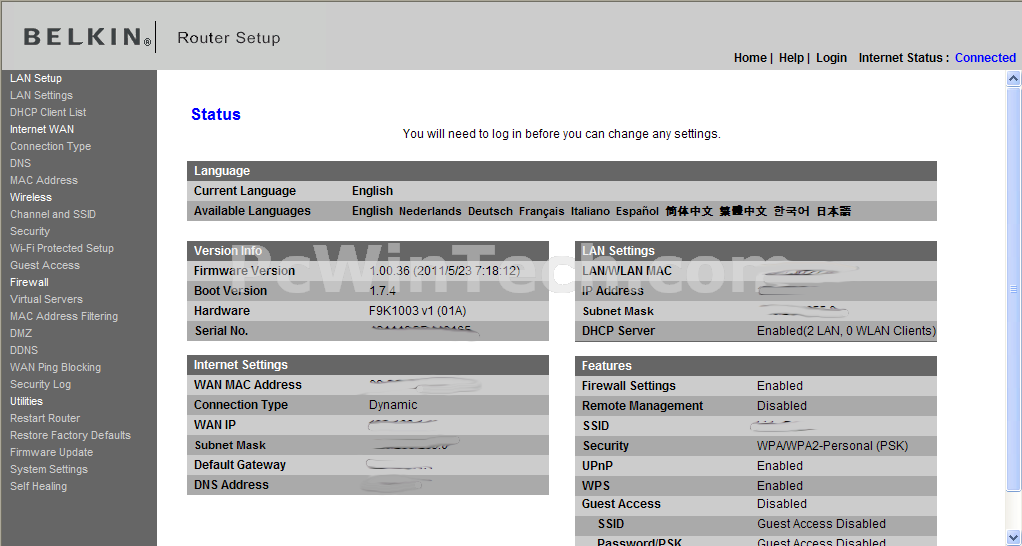Viewport: 1022px width, 546px height.
Task: Click the WPA/WPA2-Personal (PSK) security value
Action: click(x=832, y=446)
